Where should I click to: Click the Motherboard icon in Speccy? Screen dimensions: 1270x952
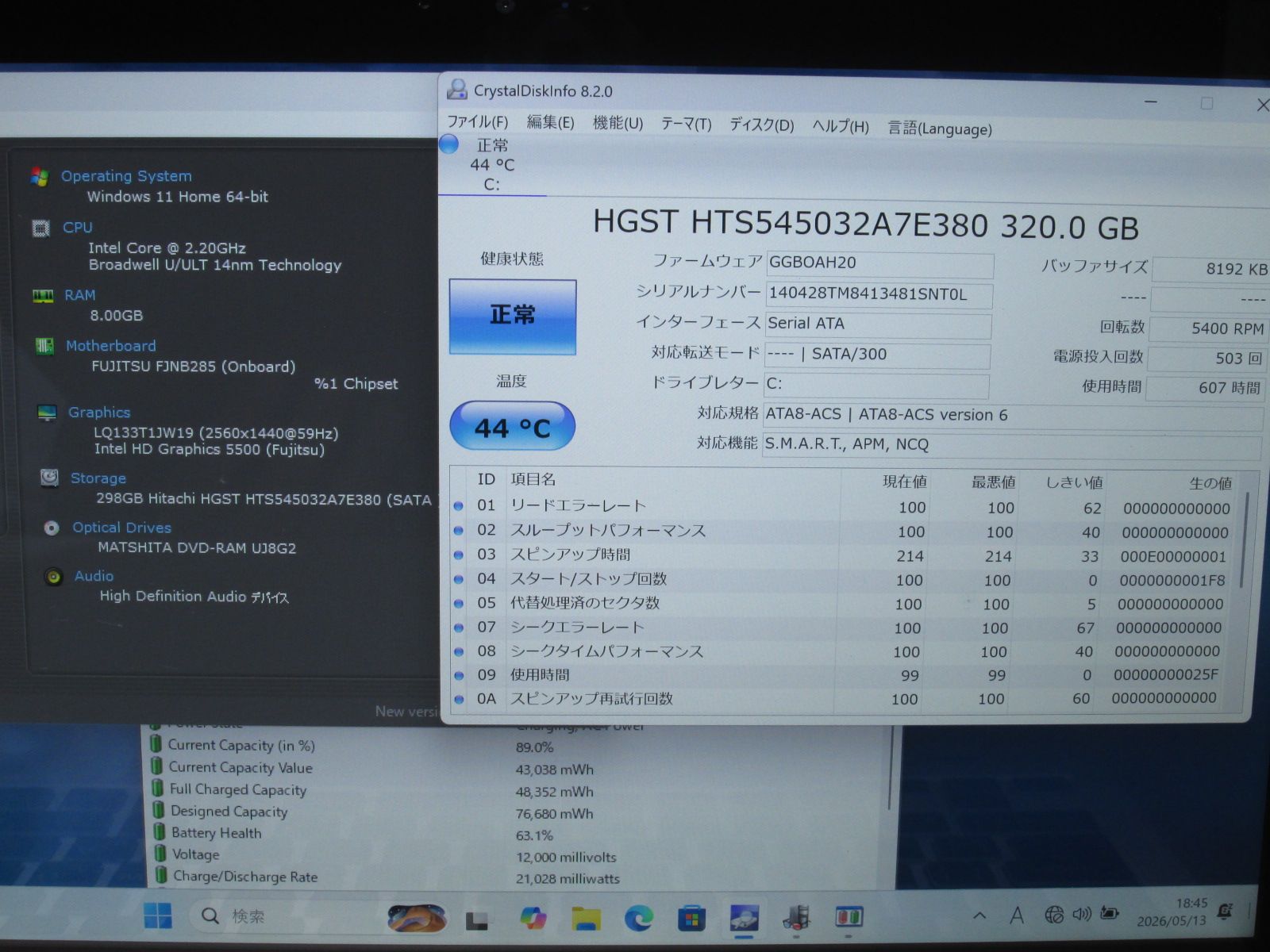[x=44, y=347]
